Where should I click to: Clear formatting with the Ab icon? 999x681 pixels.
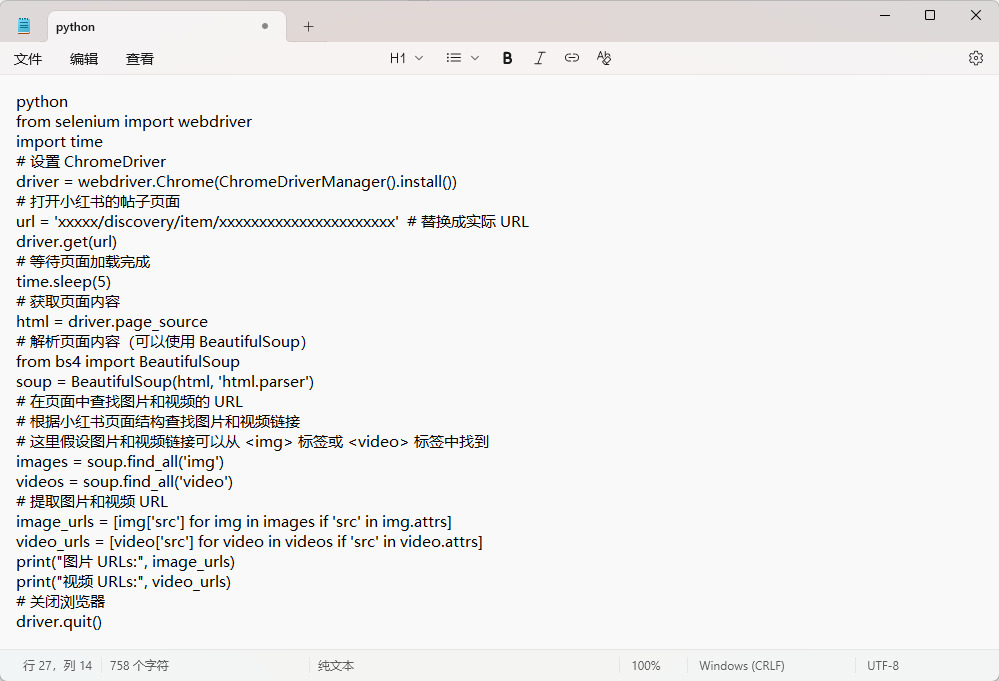604,58
